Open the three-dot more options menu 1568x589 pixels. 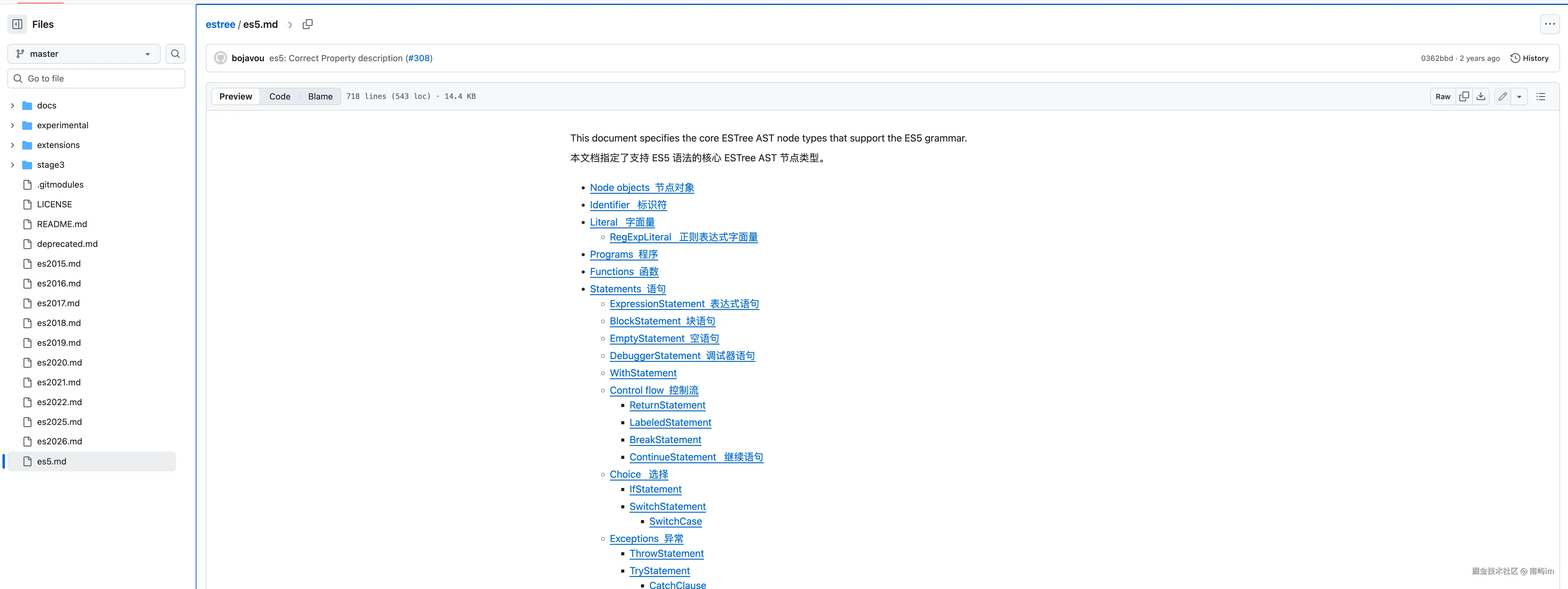tap(1550, 24)
